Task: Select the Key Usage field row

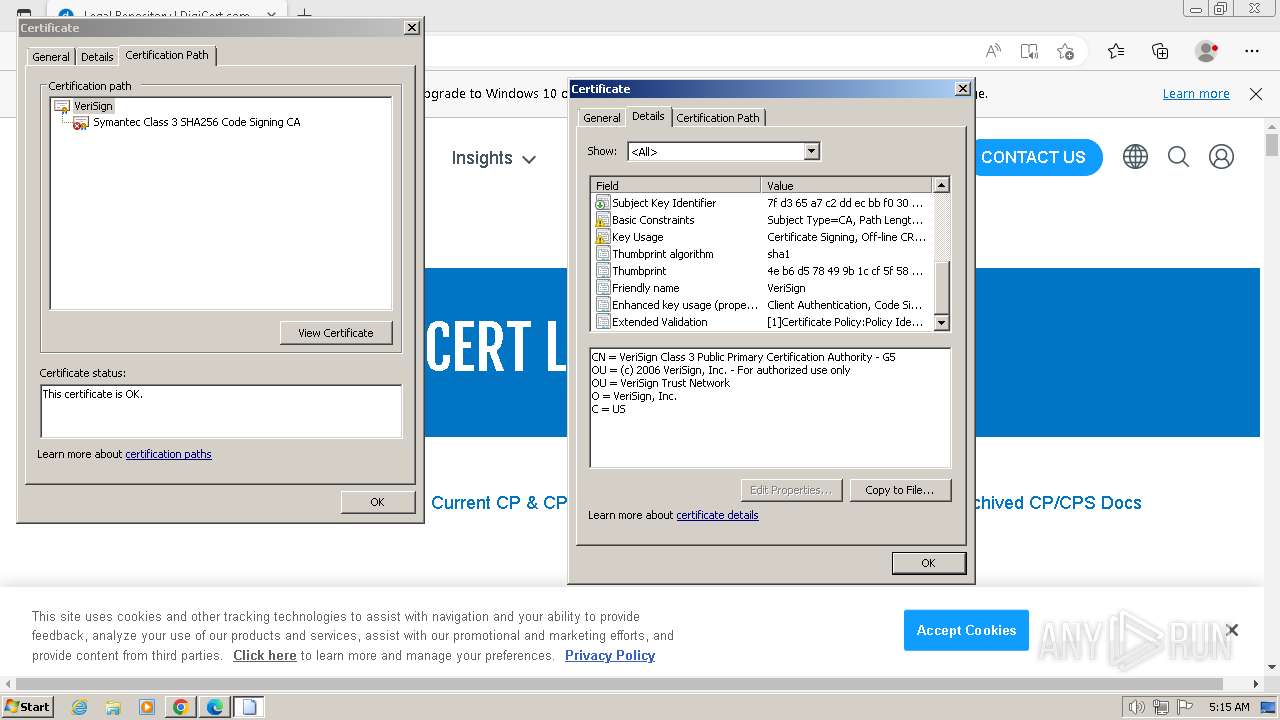Action: tap(761, 237)
